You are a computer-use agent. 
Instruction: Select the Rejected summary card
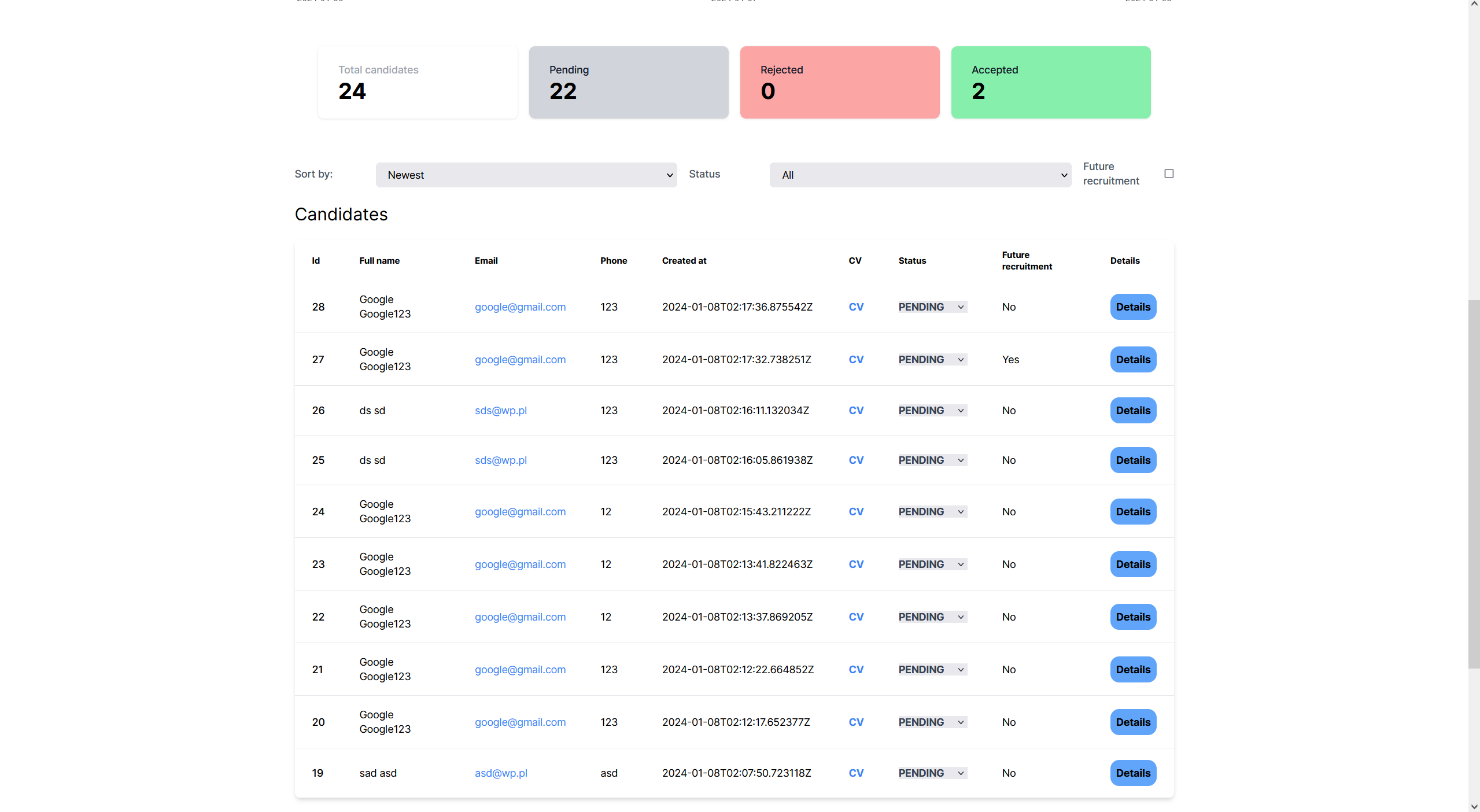tap(839, 82)
